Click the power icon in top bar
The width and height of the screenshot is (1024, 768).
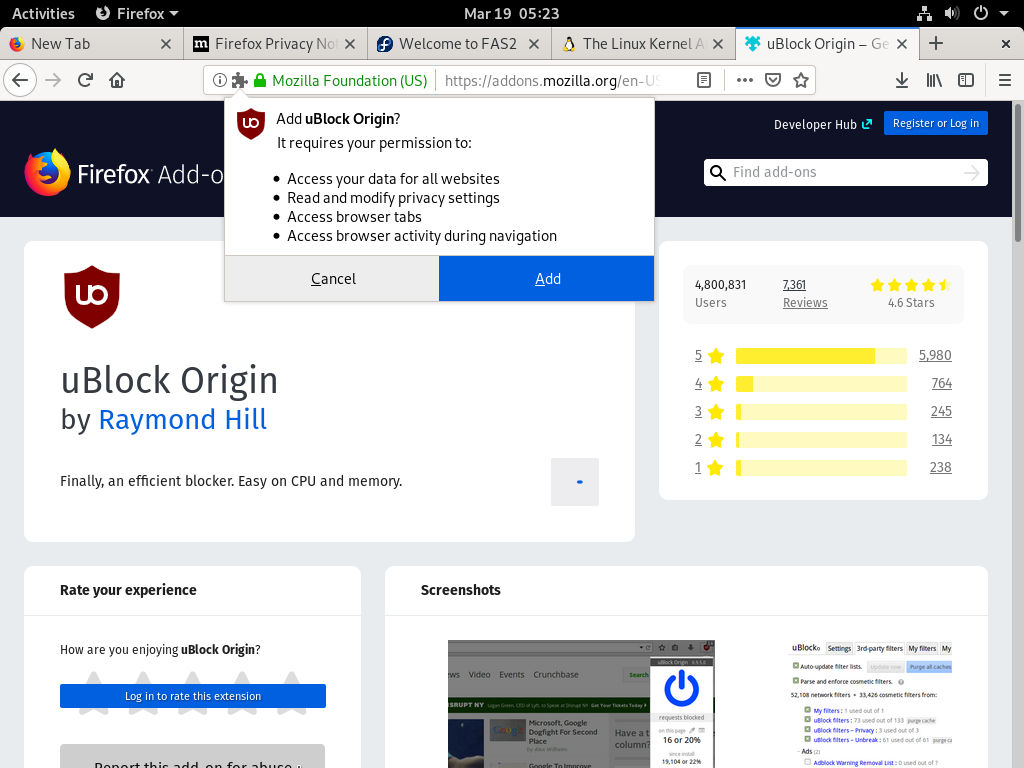(980, 13)
